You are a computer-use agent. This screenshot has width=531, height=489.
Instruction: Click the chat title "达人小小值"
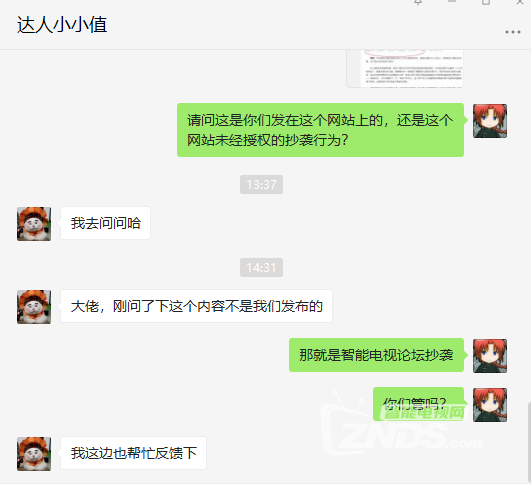pyautogui.click(x=62, y=25)
